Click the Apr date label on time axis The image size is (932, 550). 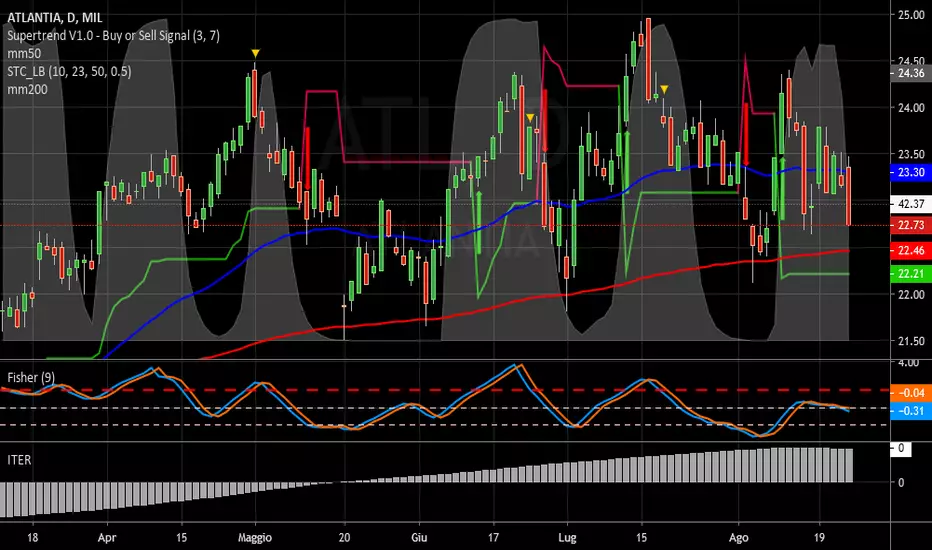107,538
